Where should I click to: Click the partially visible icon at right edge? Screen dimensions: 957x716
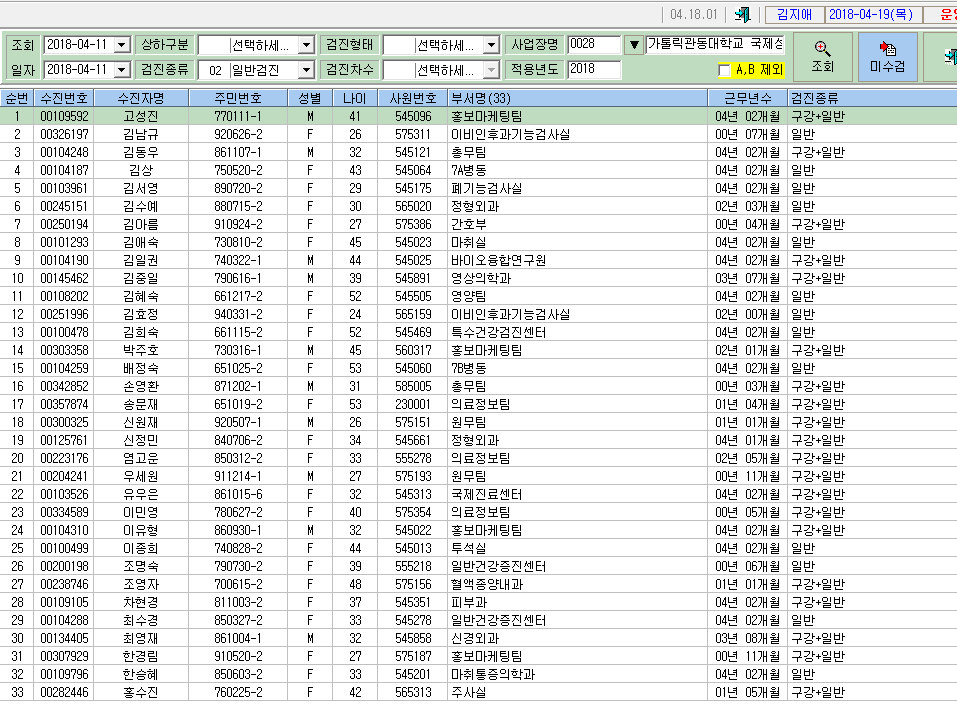pyautogui.click(x=950, y=57)
